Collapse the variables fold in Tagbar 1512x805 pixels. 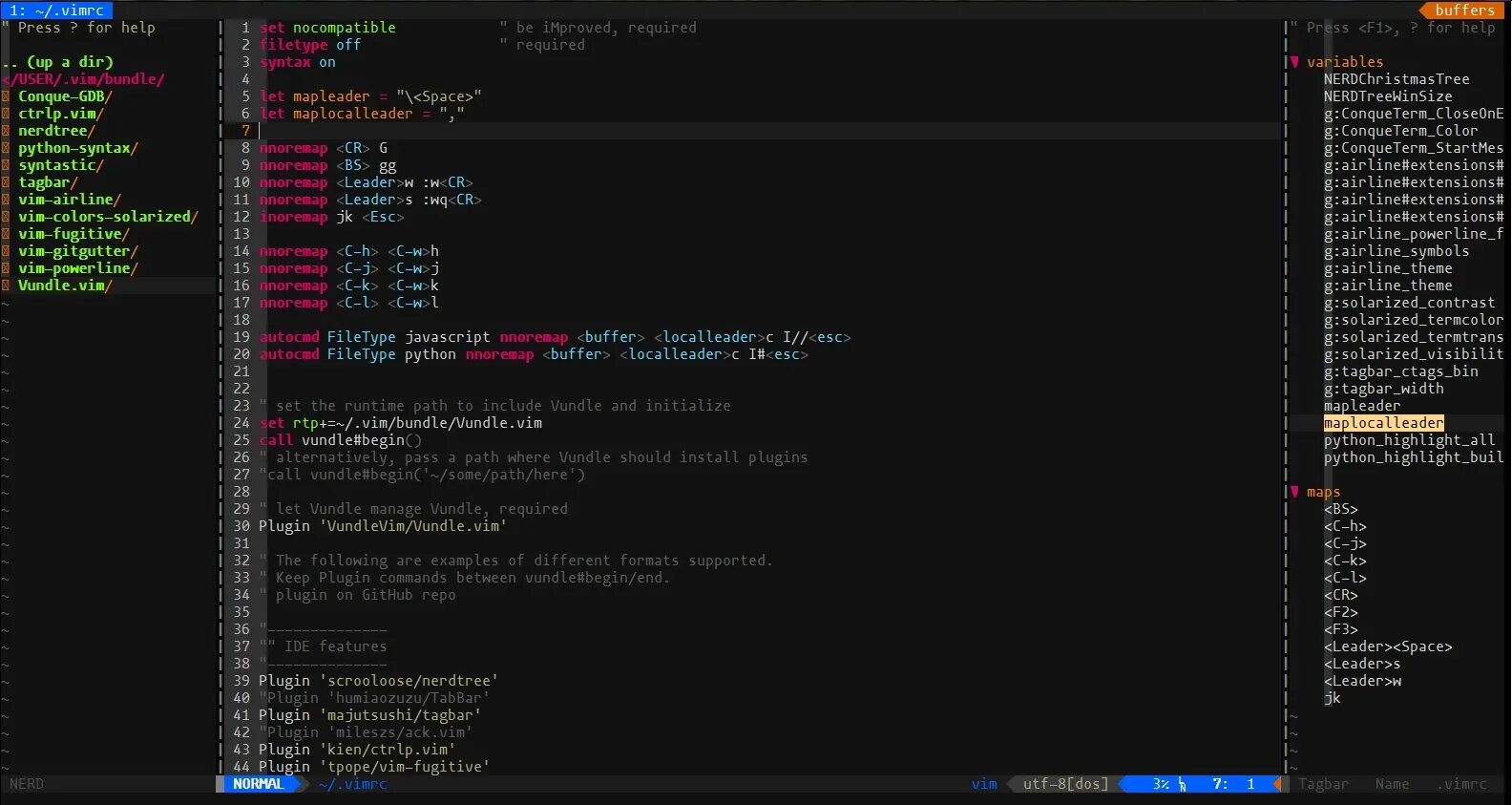click(1294, 62)
